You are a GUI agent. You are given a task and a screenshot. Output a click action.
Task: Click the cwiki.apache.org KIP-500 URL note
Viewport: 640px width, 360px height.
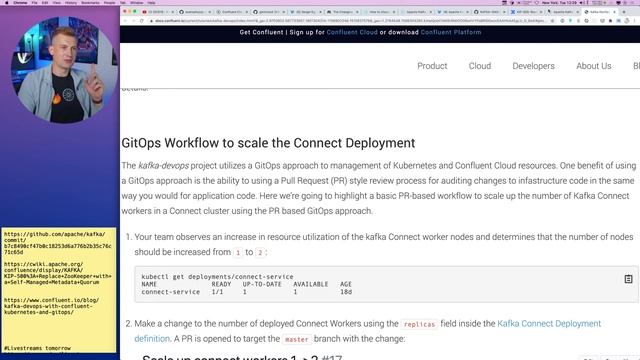pos(58,273)
